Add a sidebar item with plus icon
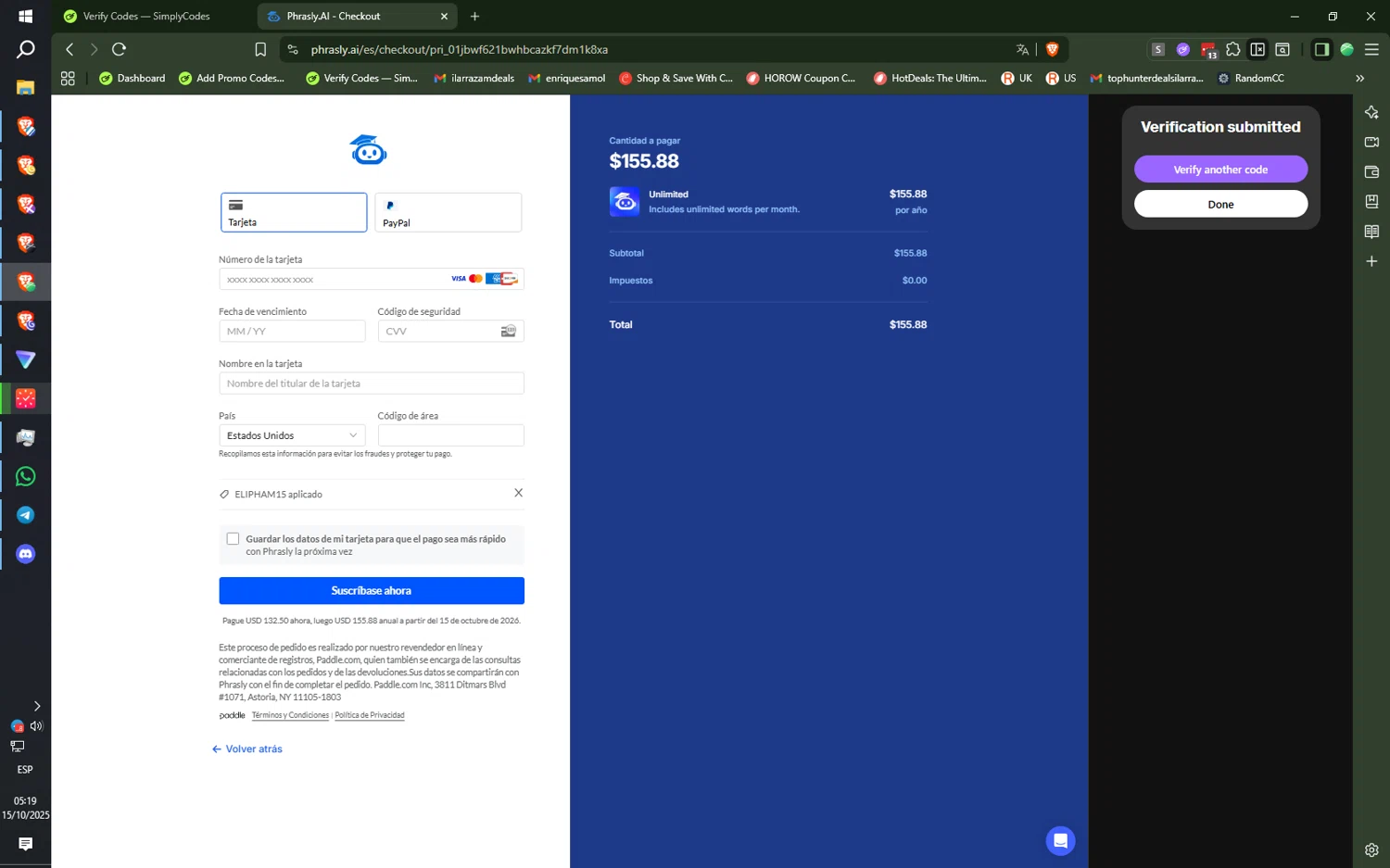Viewport: 1390px width, 868px height. click(x=1371, y=261)
